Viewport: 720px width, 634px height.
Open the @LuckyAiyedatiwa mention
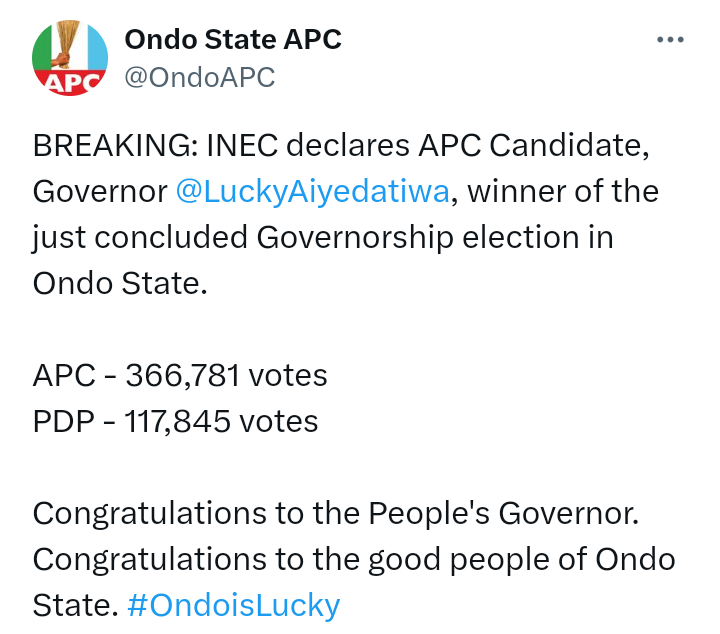[312, 193]
